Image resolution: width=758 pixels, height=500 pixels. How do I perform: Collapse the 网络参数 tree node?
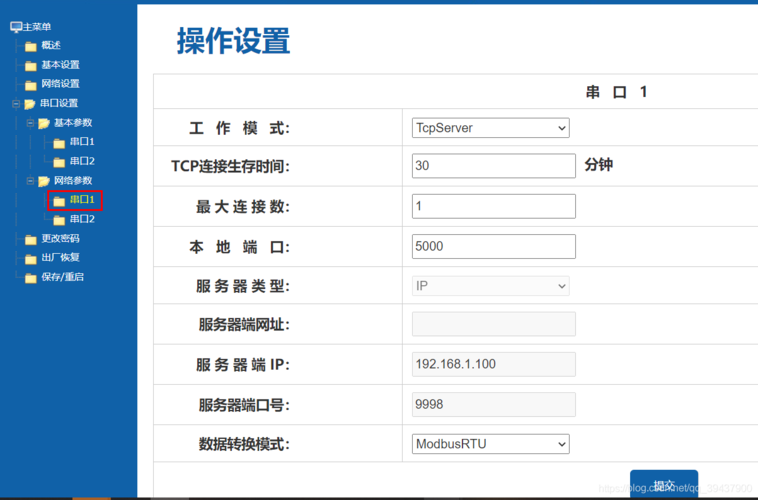point(30,181)
